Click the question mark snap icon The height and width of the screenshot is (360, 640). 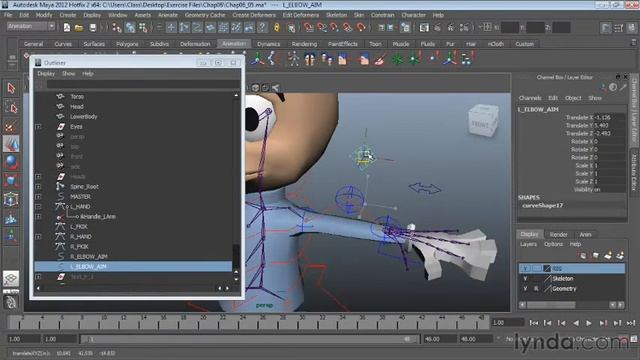[262, 27]
